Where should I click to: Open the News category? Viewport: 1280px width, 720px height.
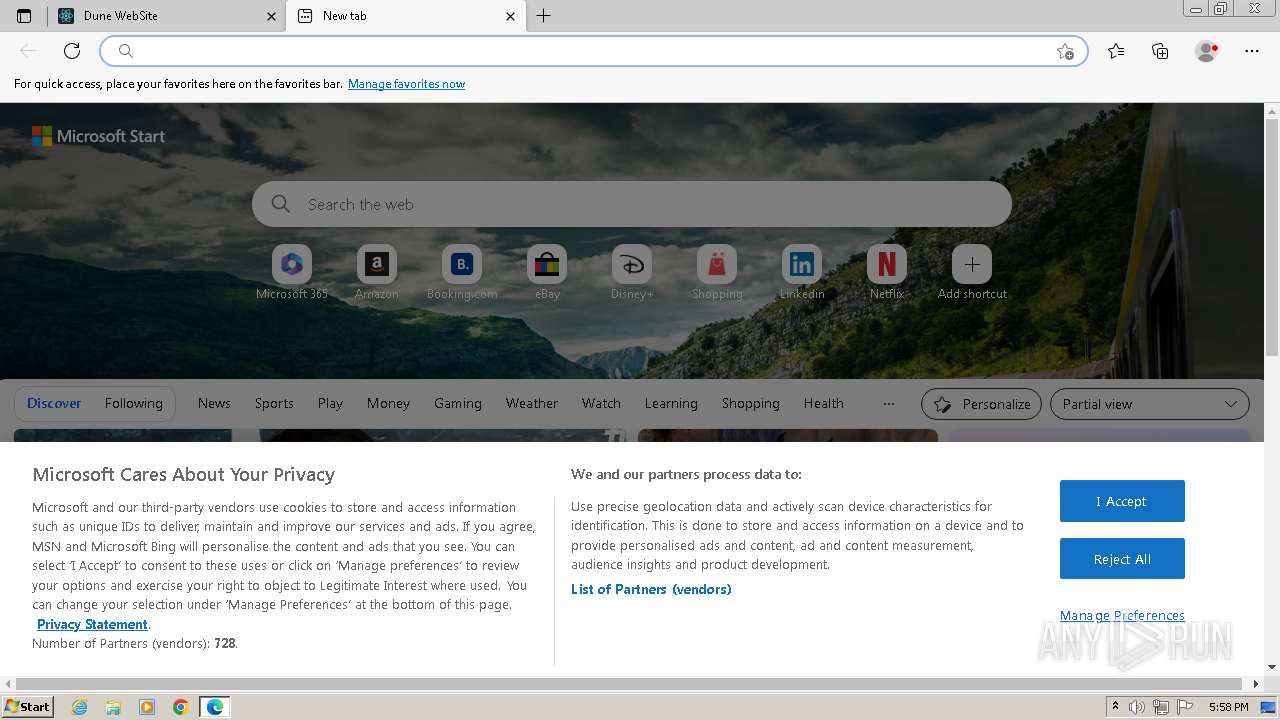[x=214, y=404]
